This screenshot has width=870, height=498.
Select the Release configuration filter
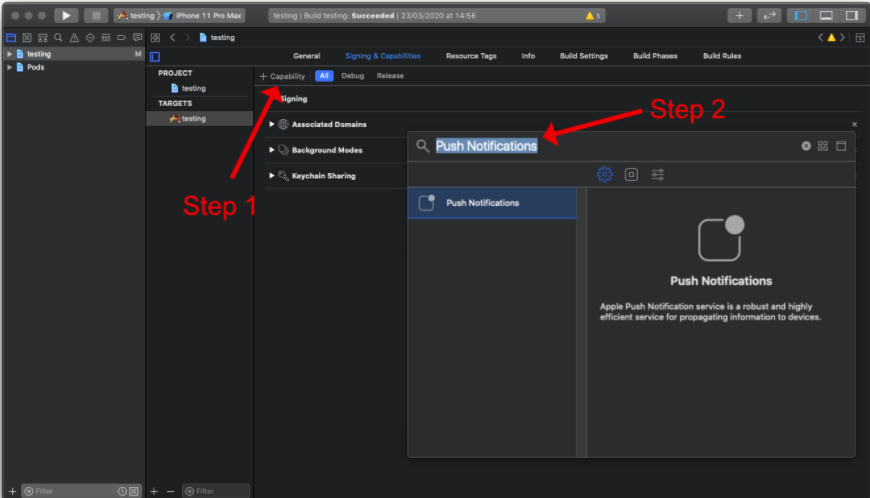coord(390,76)
